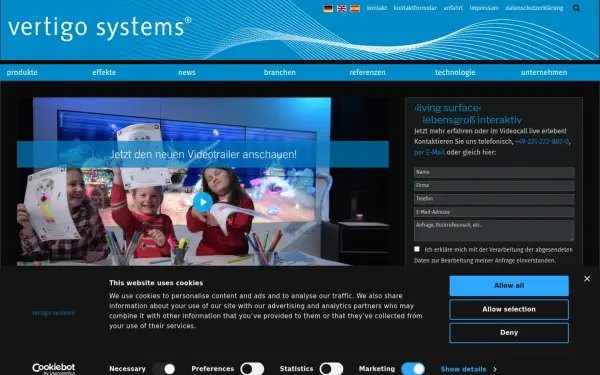Click the Cookiebot logo
Image resolution: width=600 pixels, height=375 pixels.
tap(54, 368)
